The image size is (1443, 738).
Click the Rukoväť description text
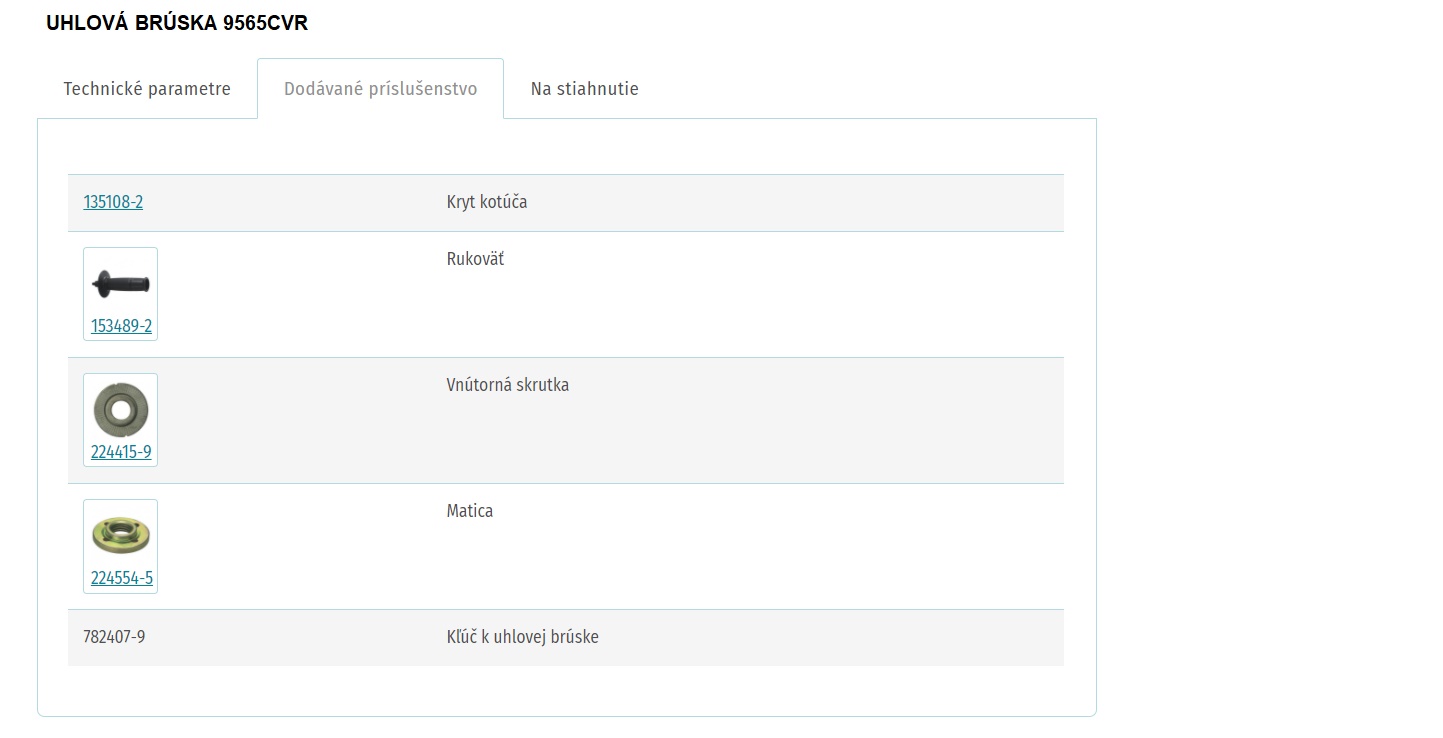coord(475,259)
